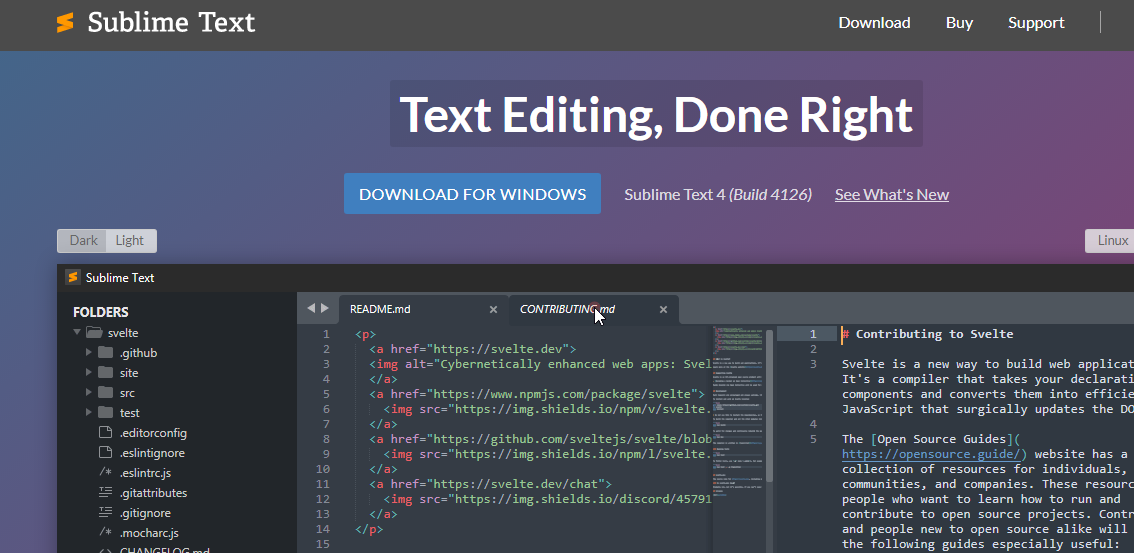Viewport: 1134px width, 553px height.
Task: Switch to the CONTRIBUTING.md tab
Action: click(x=594, y=309)
